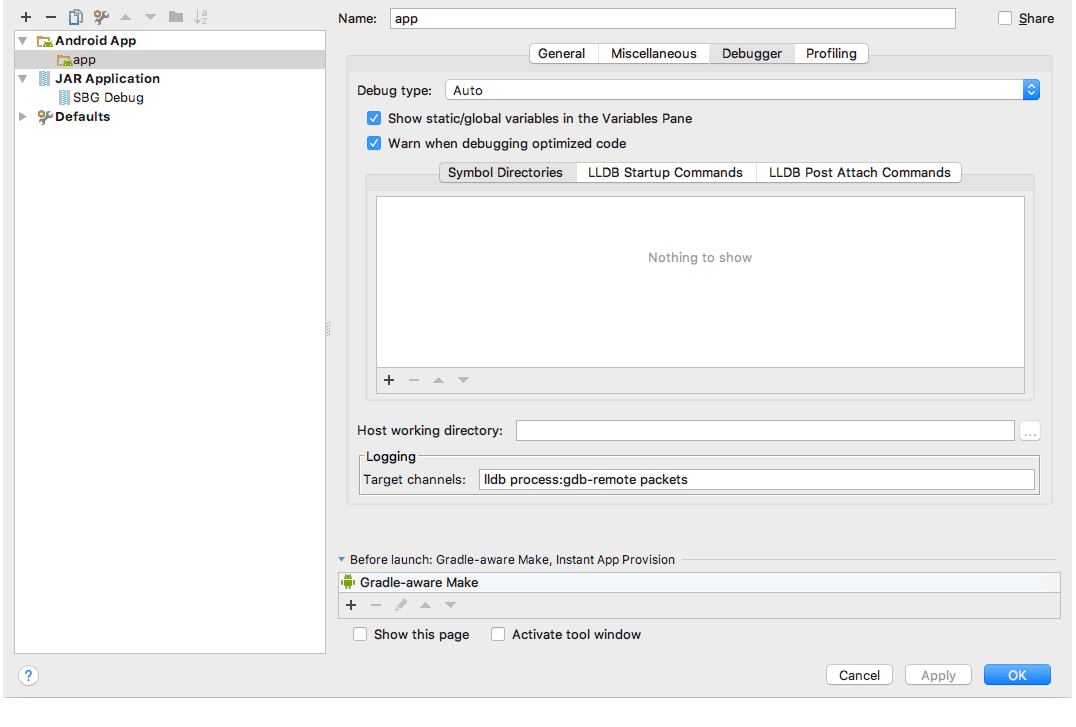Toggle the Share checkbox

(1005, 19)
